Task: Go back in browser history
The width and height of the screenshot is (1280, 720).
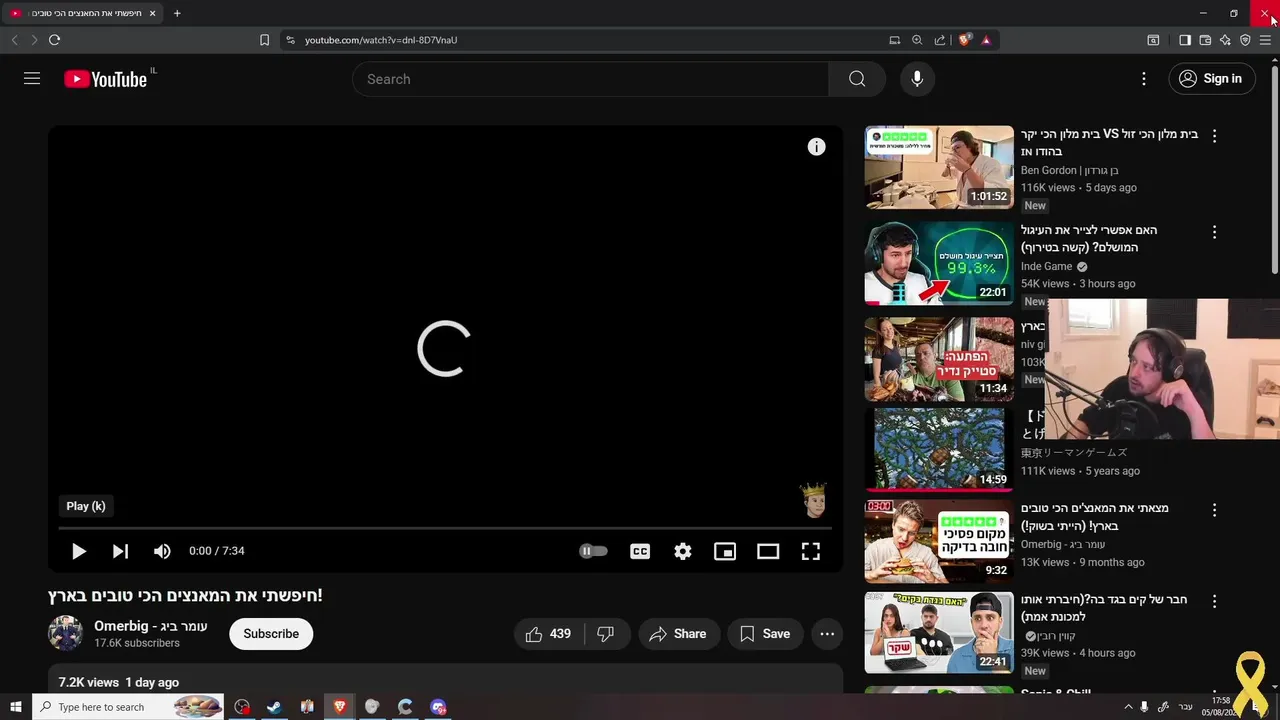Action: click(x=14, y=40)
